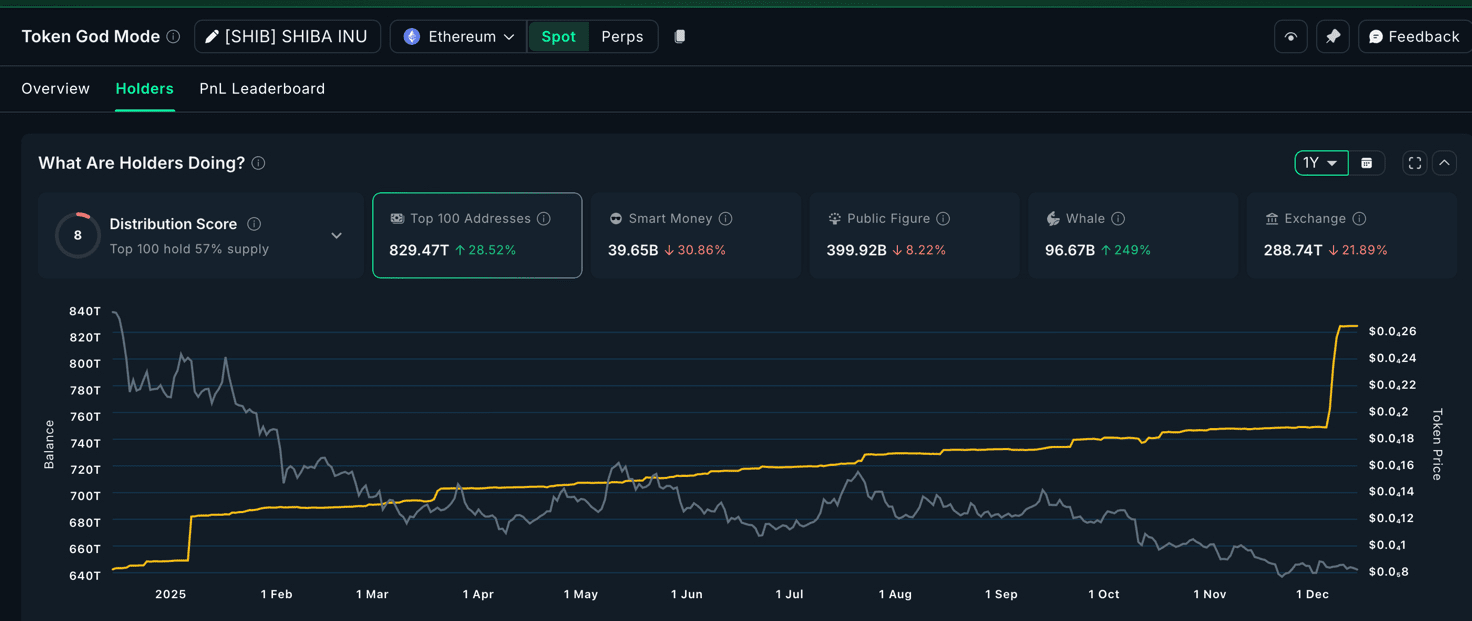Go to the Overview tab

pyautogui.click(x=56, y=89)
